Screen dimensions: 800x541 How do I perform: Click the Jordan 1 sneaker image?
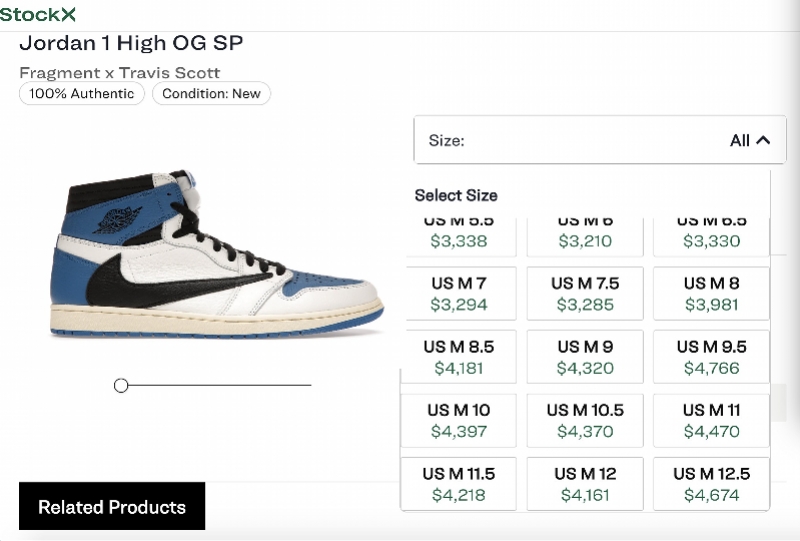(215, 255)
